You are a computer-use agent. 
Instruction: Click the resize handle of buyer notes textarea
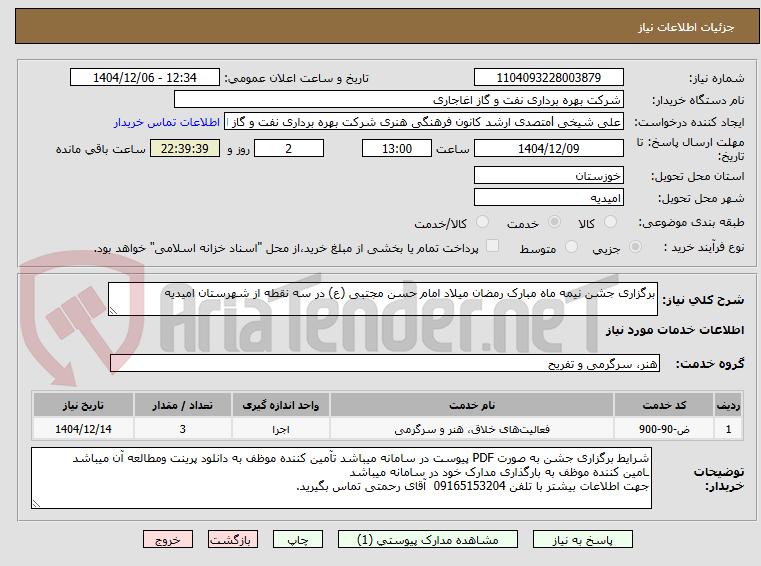36,503
